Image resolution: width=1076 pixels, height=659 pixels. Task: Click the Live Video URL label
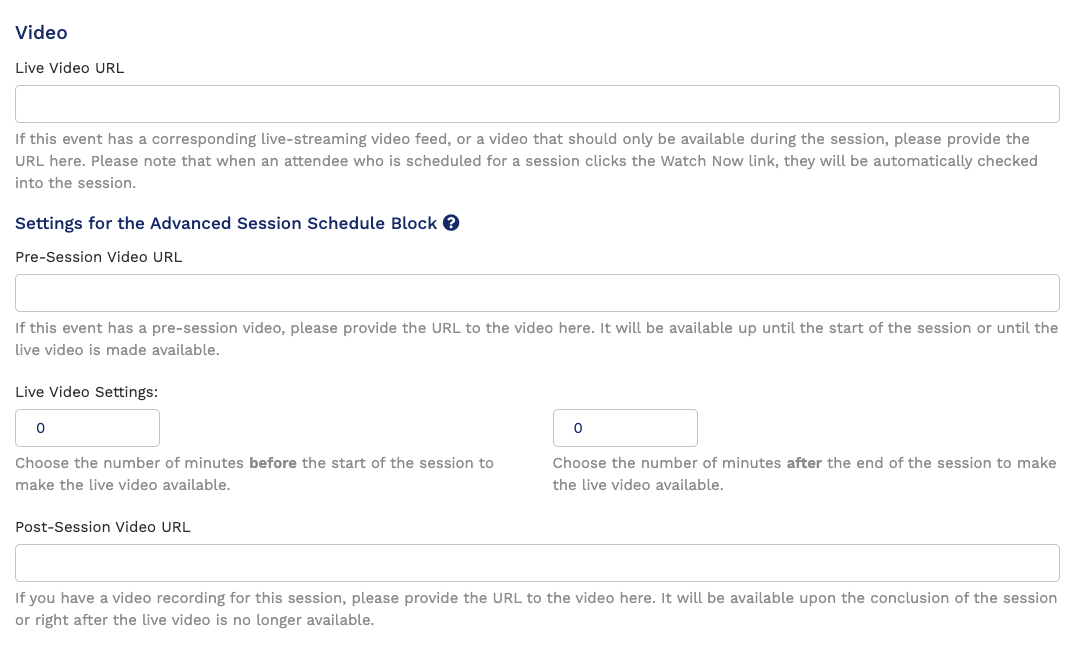pos(69,67)
